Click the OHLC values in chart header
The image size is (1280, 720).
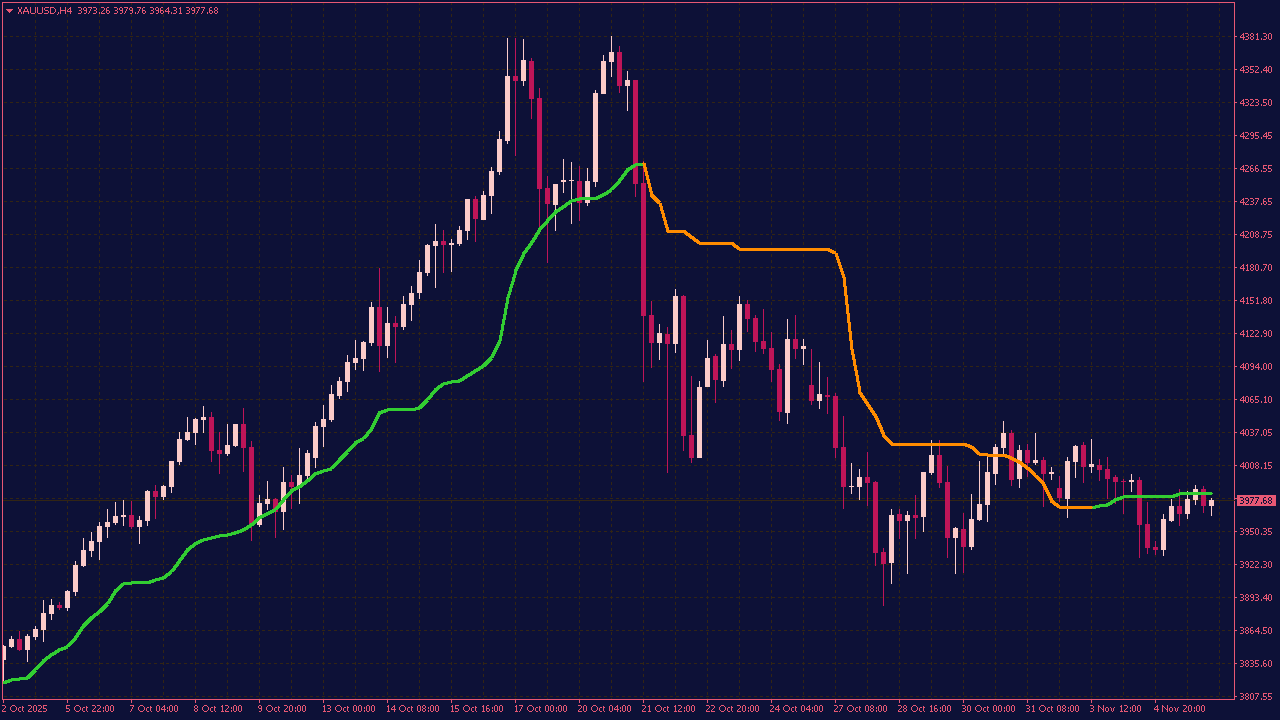point(148,11)
